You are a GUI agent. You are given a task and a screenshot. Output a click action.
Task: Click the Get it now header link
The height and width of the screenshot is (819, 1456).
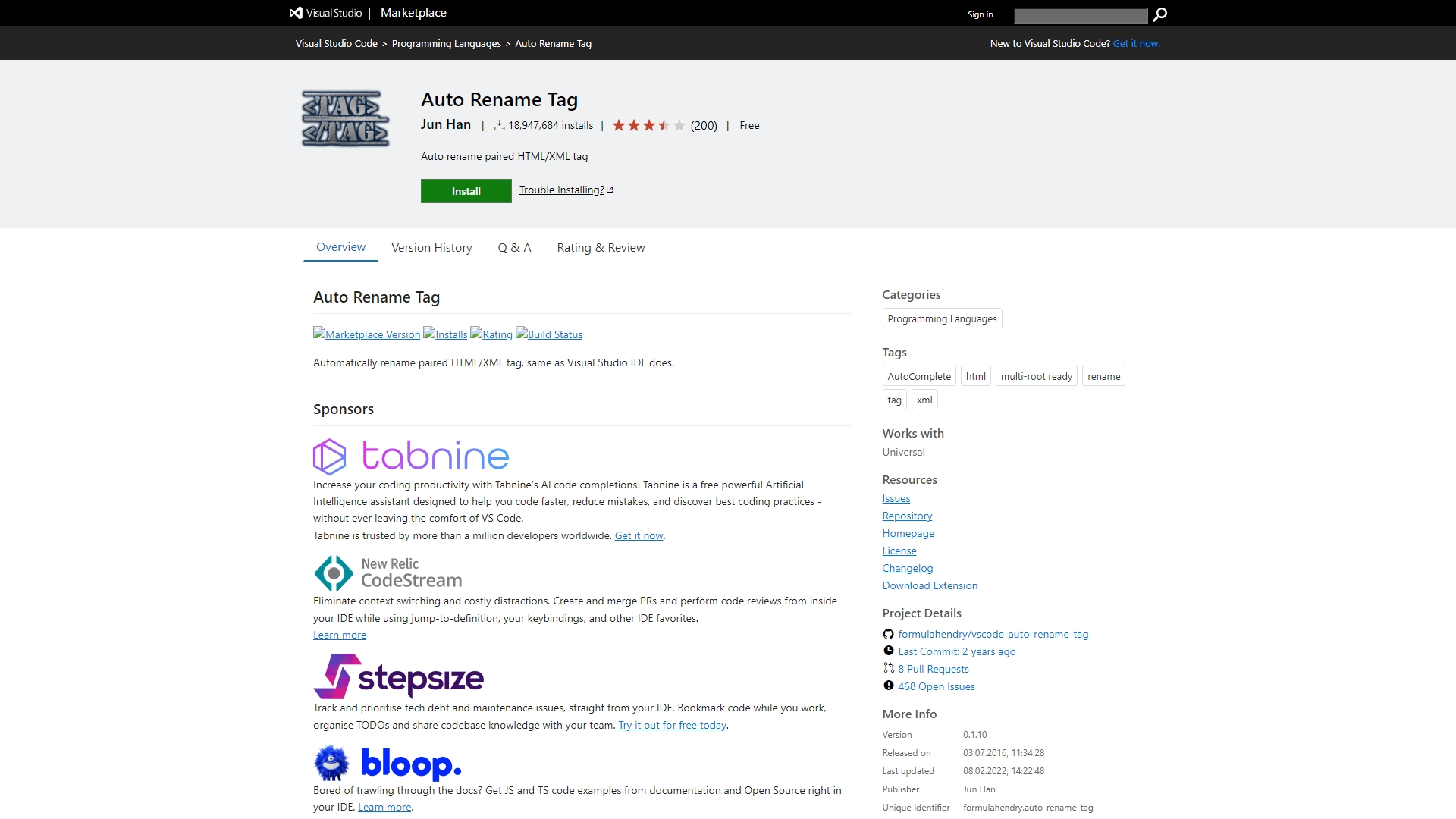tap(1136, 44)
